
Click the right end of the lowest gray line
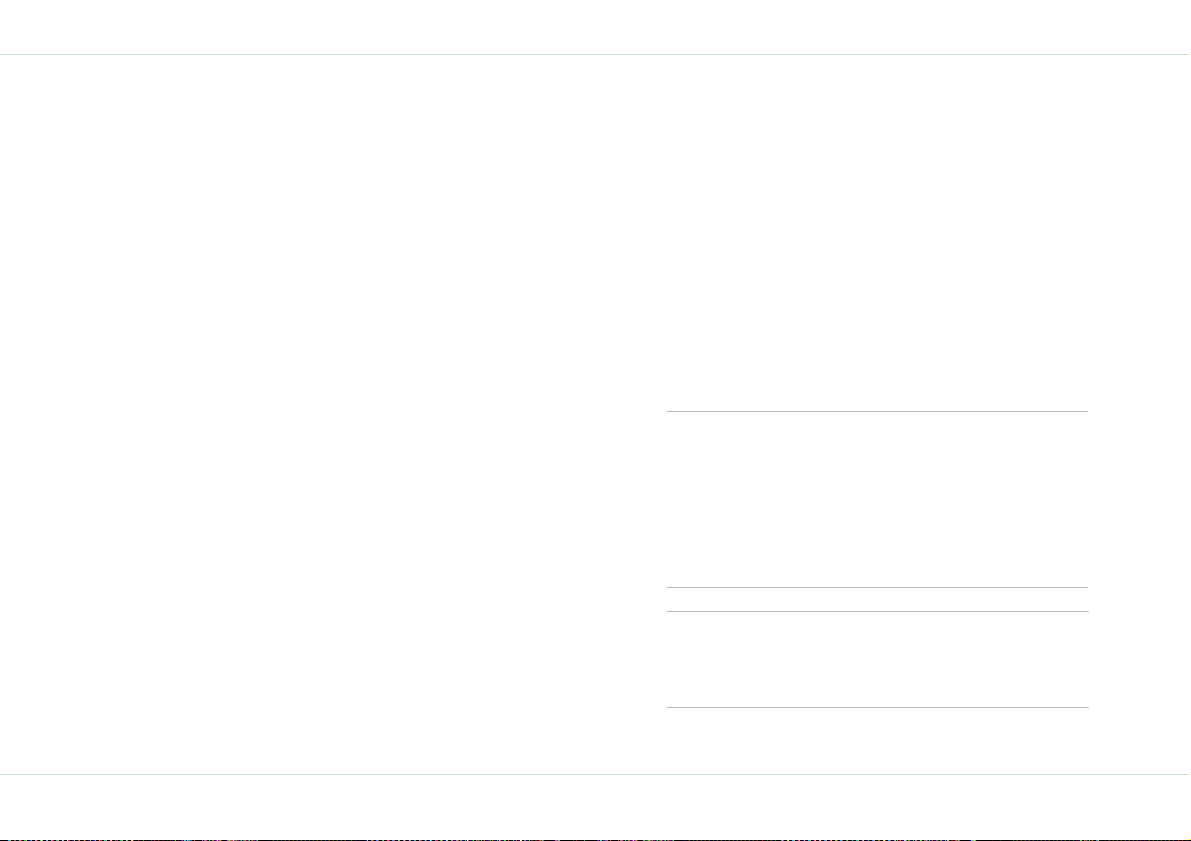1086,707
